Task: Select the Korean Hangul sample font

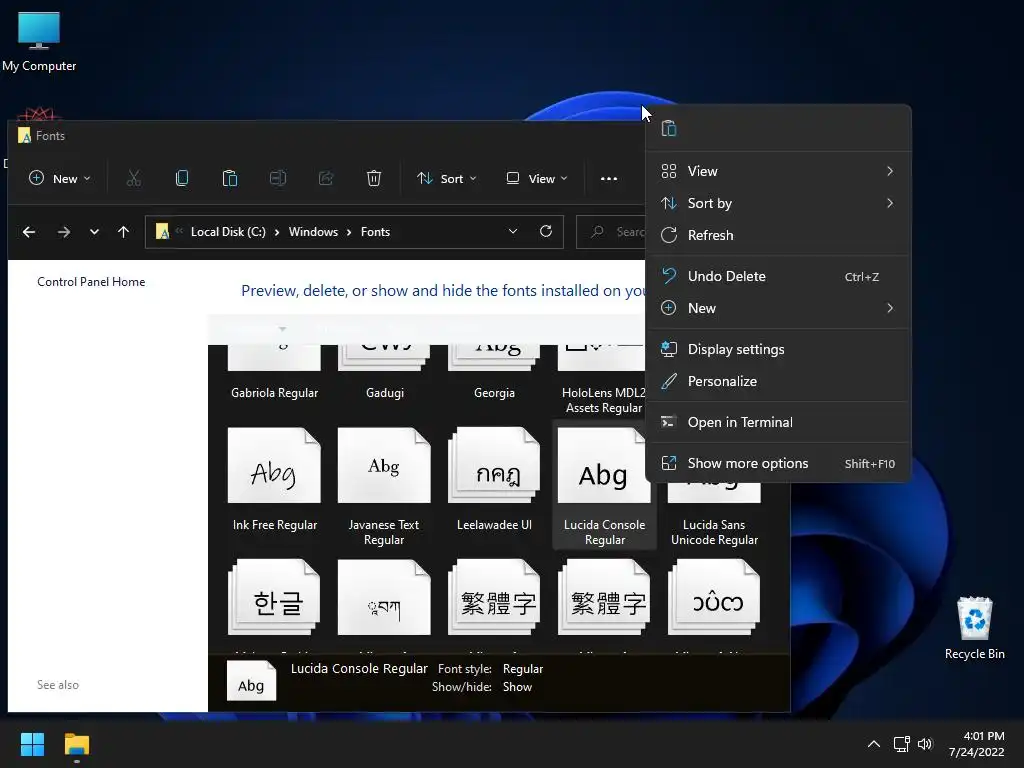Action: pos(274,598)
